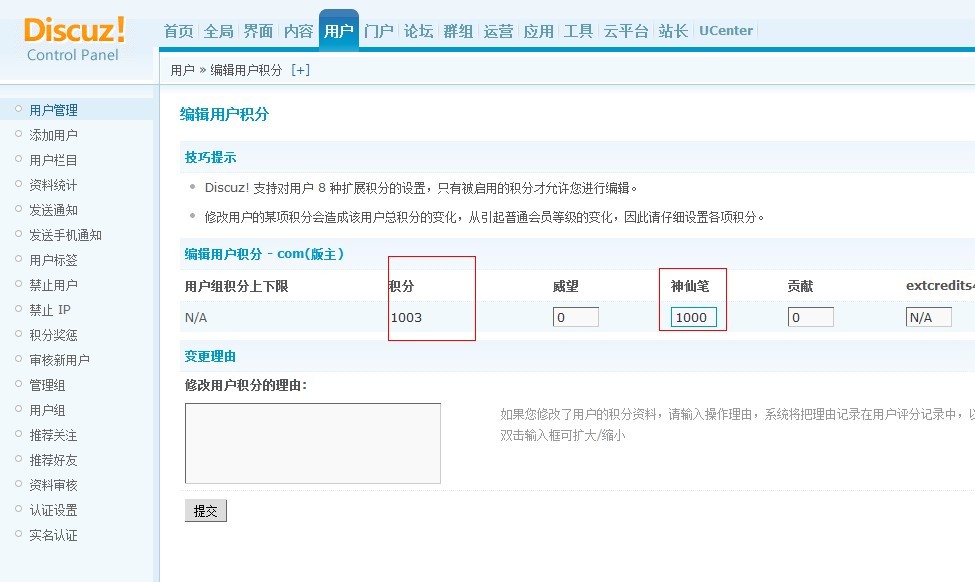Screen dimensions: 975x582
Task: Open the 应用 top menu
Action: (538, 31)
